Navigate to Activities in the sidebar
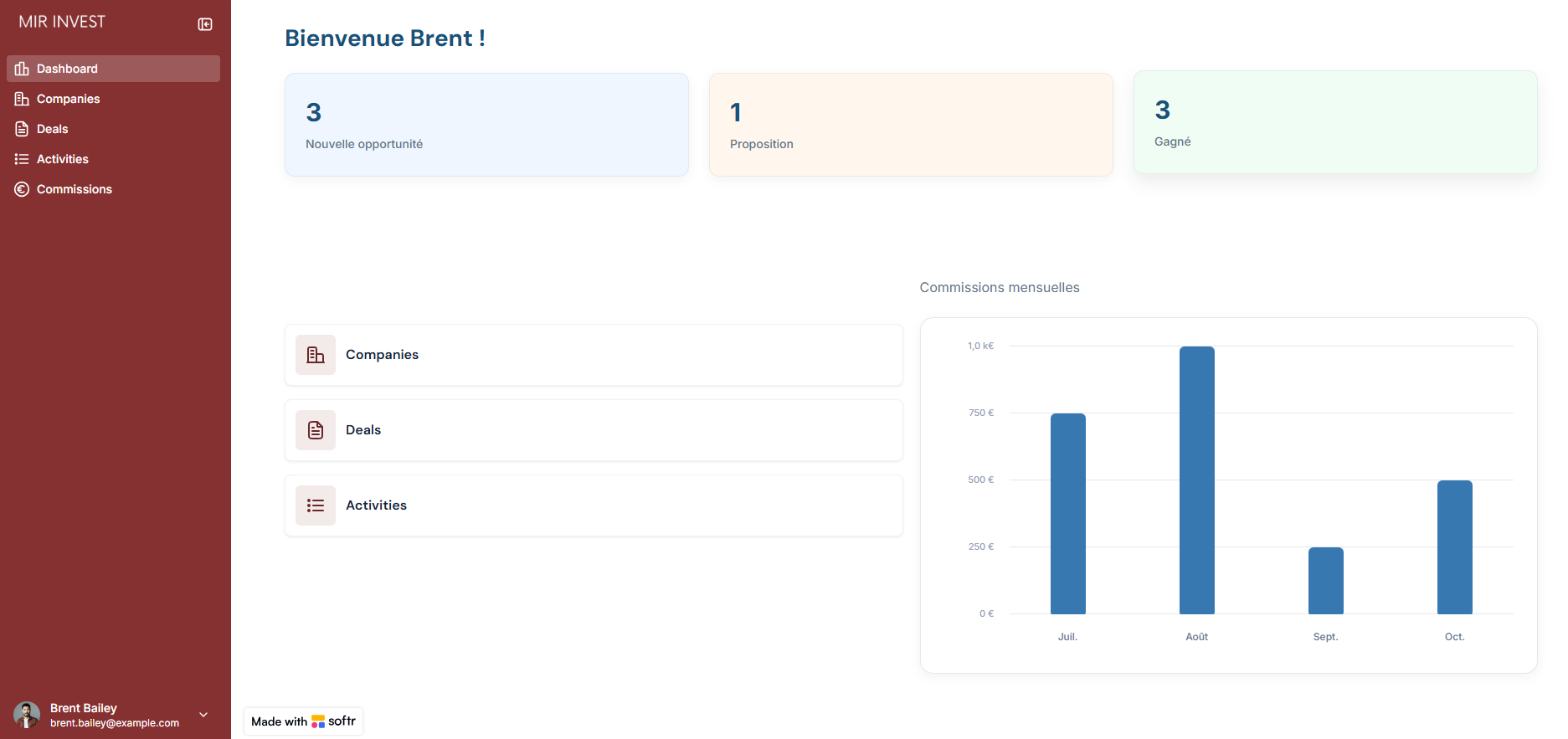 pyautogui.click(x=113, y=159)
